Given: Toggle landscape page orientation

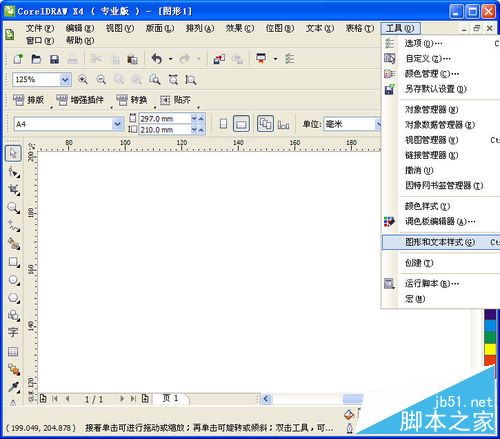Looking at the screenshot, I should 241,124.
